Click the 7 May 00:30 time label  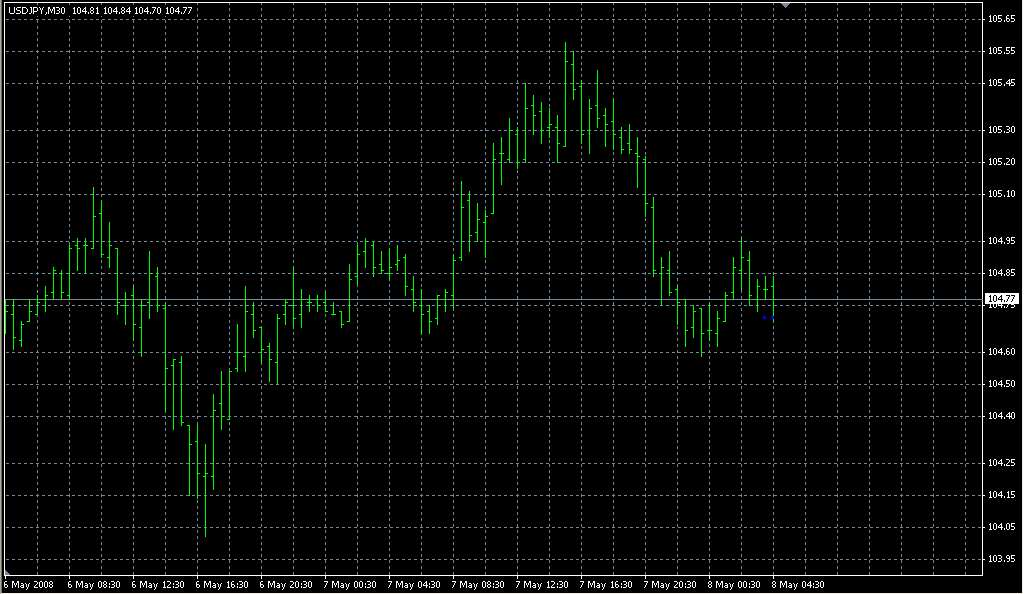tap(350, 585)
